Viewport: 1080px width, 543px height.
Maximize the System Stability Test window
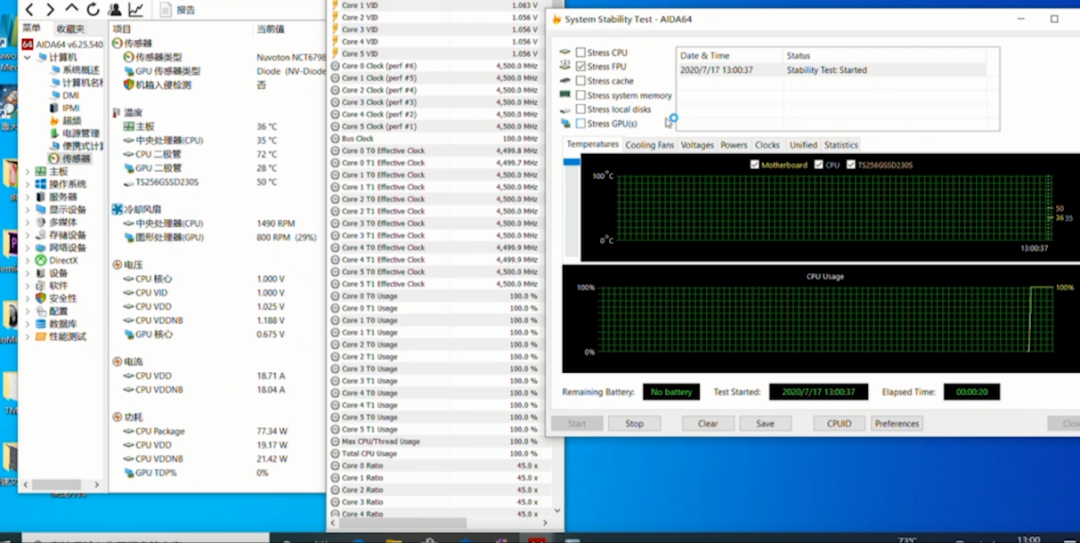[x=1054, y=19]
